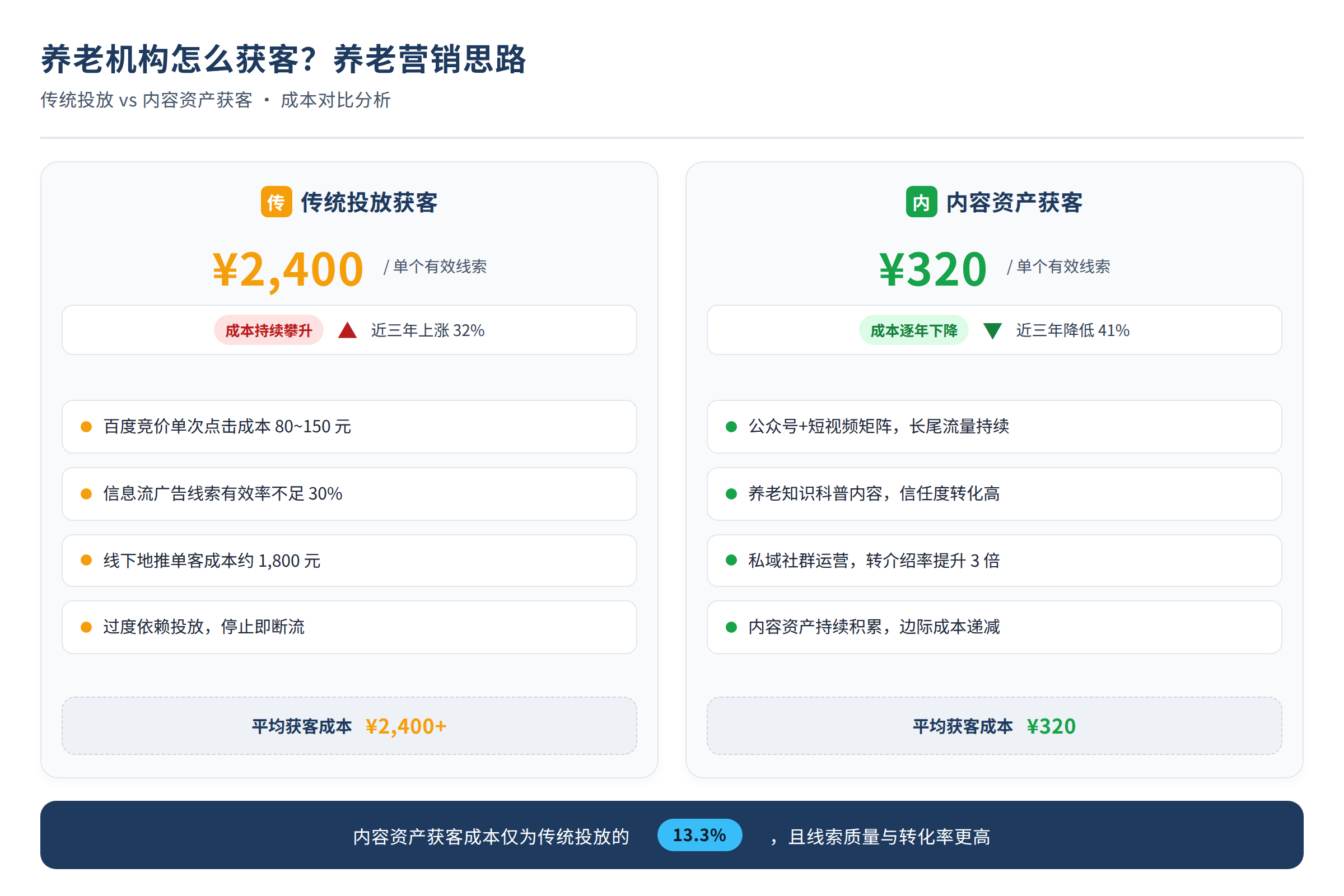This screenshot has height=896, width=1344.
Task: Select the 成本持续攀升 red tag
Action: point(269,330)
